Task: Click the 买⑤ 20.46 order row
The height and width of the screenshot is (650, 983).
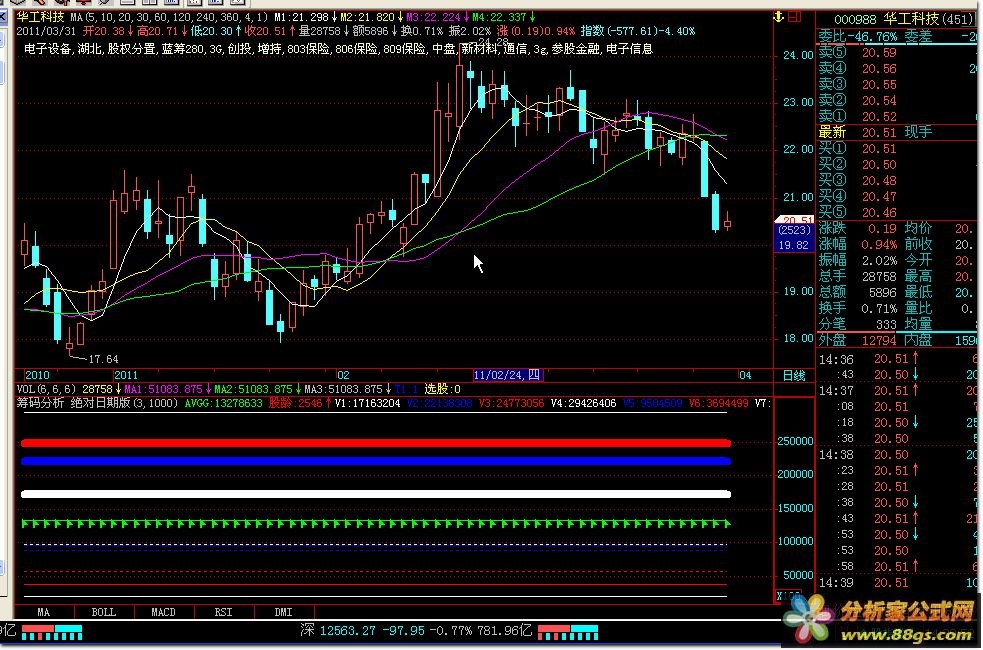Action: pyautogui.click(x=898, y=212)
